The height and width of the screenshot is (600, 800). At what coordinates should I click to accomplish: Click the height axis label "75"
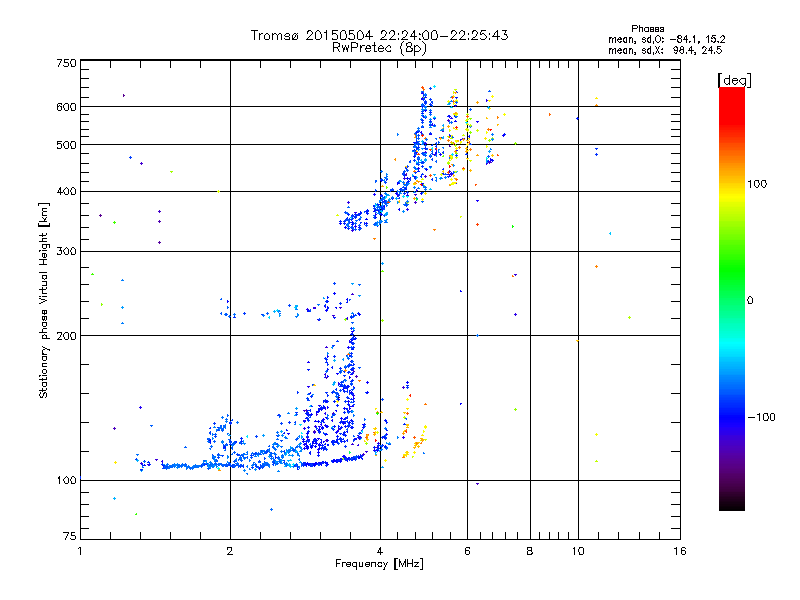tap(70, 536)
